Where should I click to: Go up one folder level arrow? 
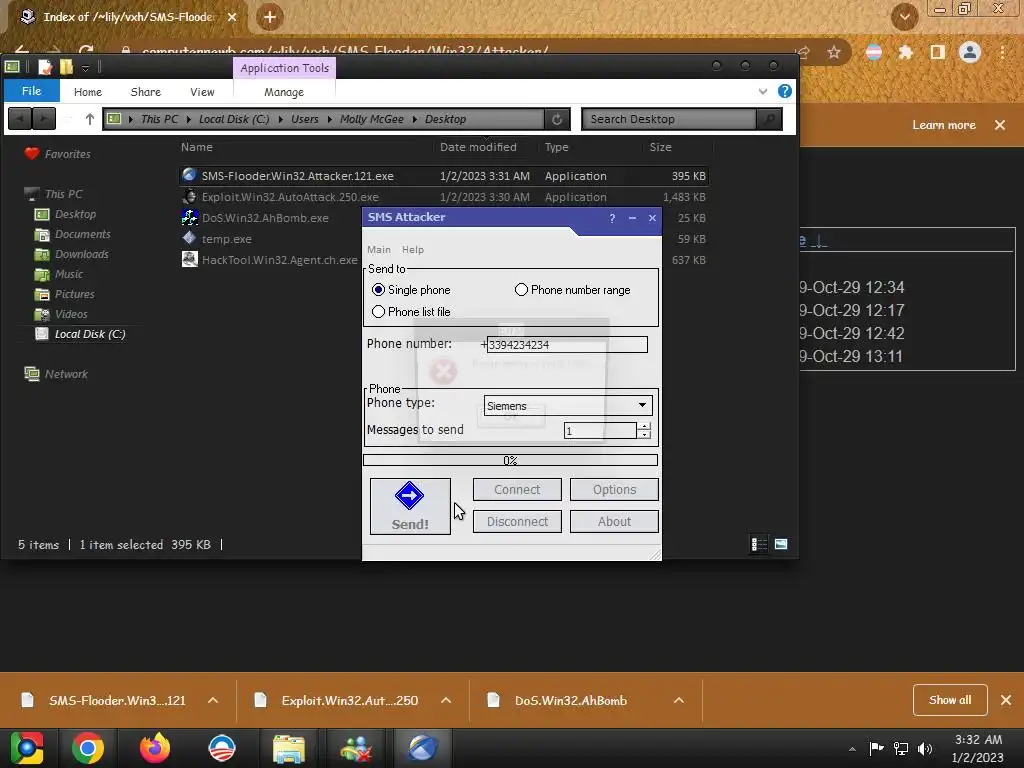click(89, 119)
